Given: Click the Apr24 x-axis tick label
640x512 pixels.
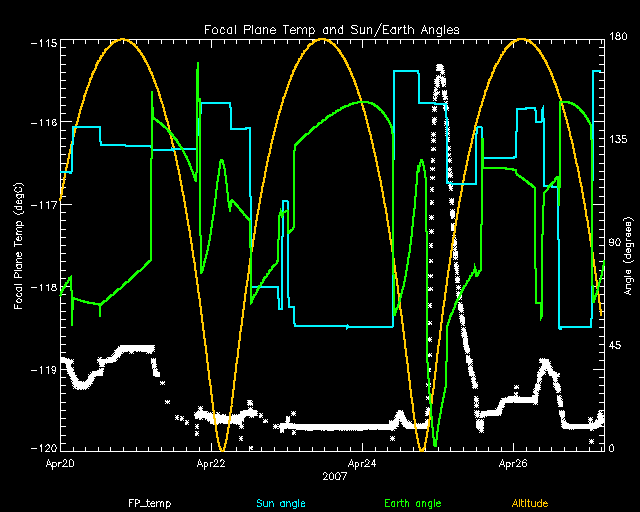Looking at the screenshot, I should (362, 463).
